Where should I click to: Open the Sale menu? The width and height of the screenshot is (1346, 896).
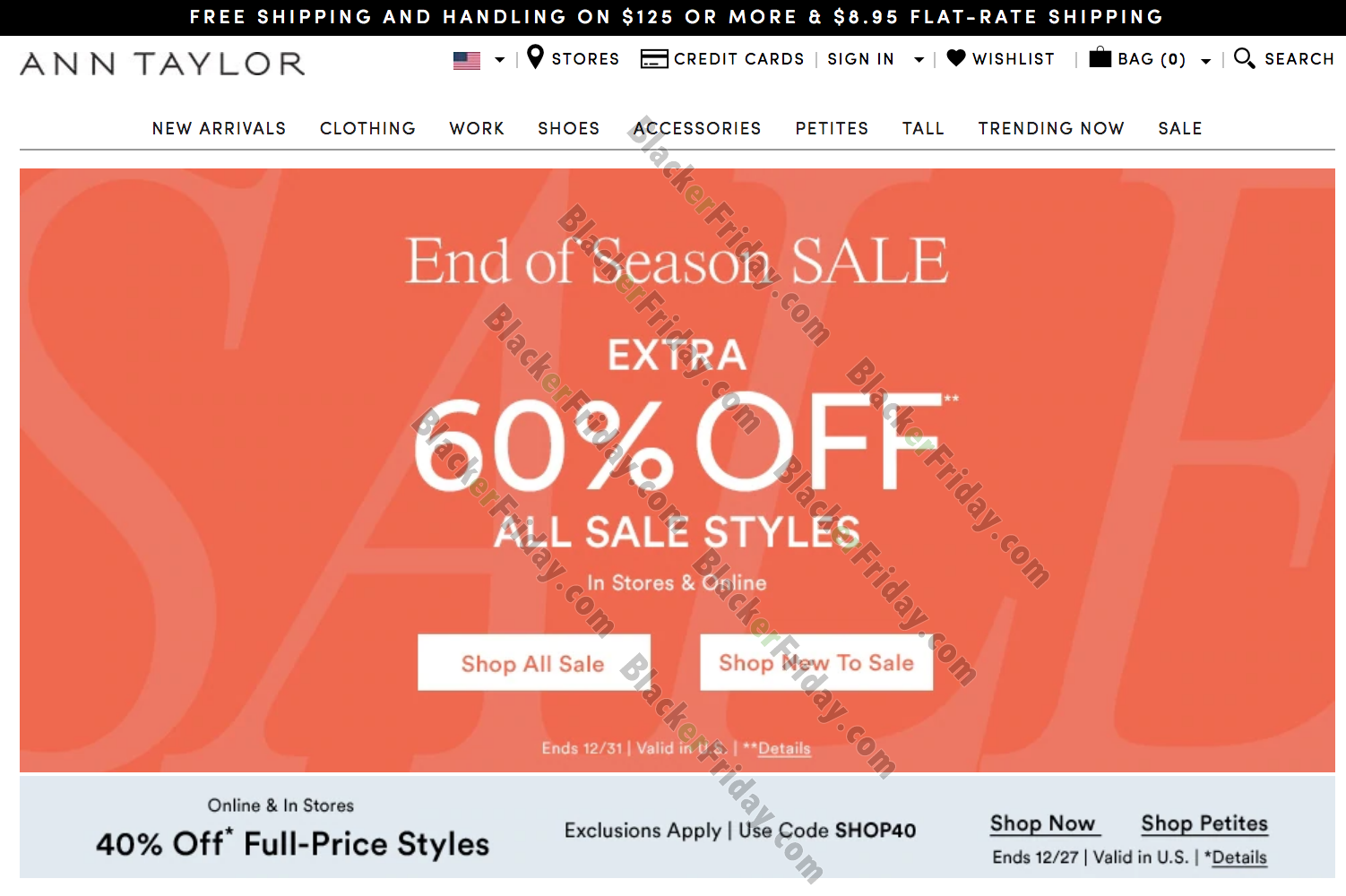pos(1180,128)
